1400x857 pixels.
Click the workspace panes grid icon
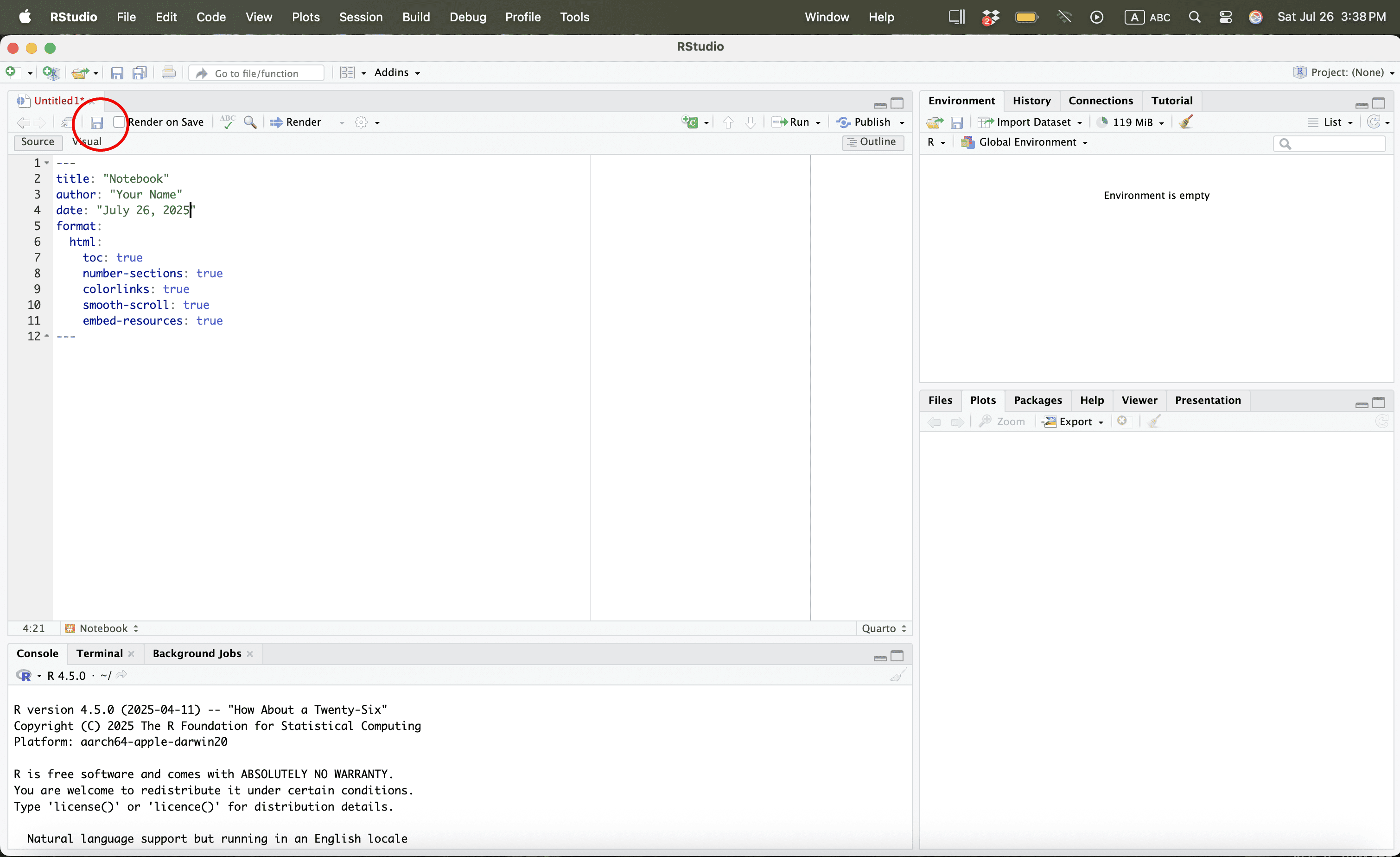click(347, 73)
